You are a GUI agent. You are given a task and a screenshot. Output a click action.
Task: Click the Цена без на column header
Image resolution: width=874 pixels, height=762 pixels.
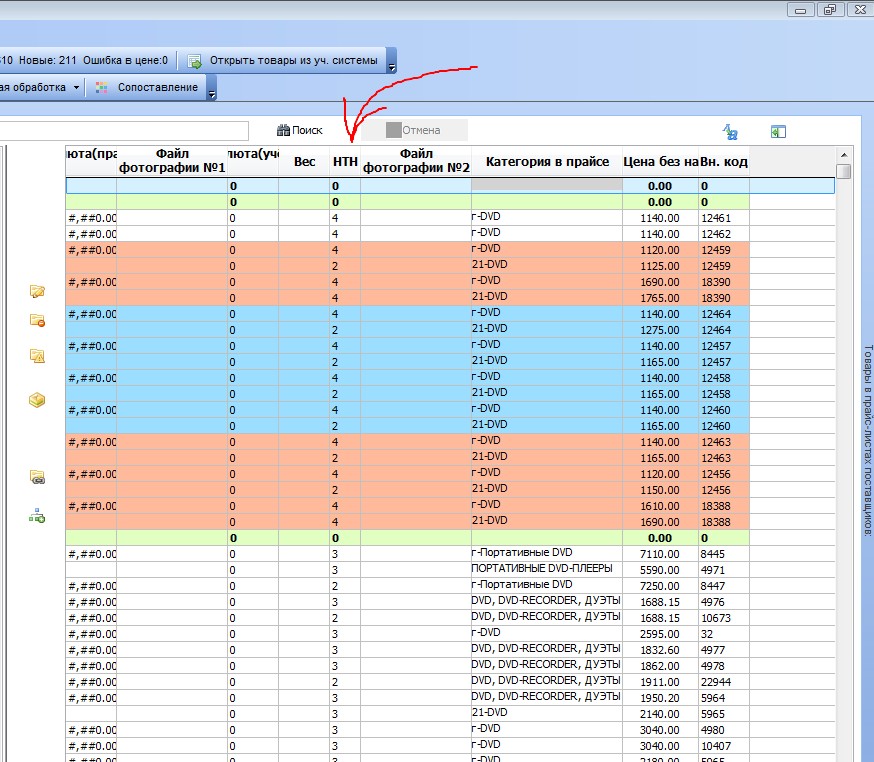pos(661,162)
